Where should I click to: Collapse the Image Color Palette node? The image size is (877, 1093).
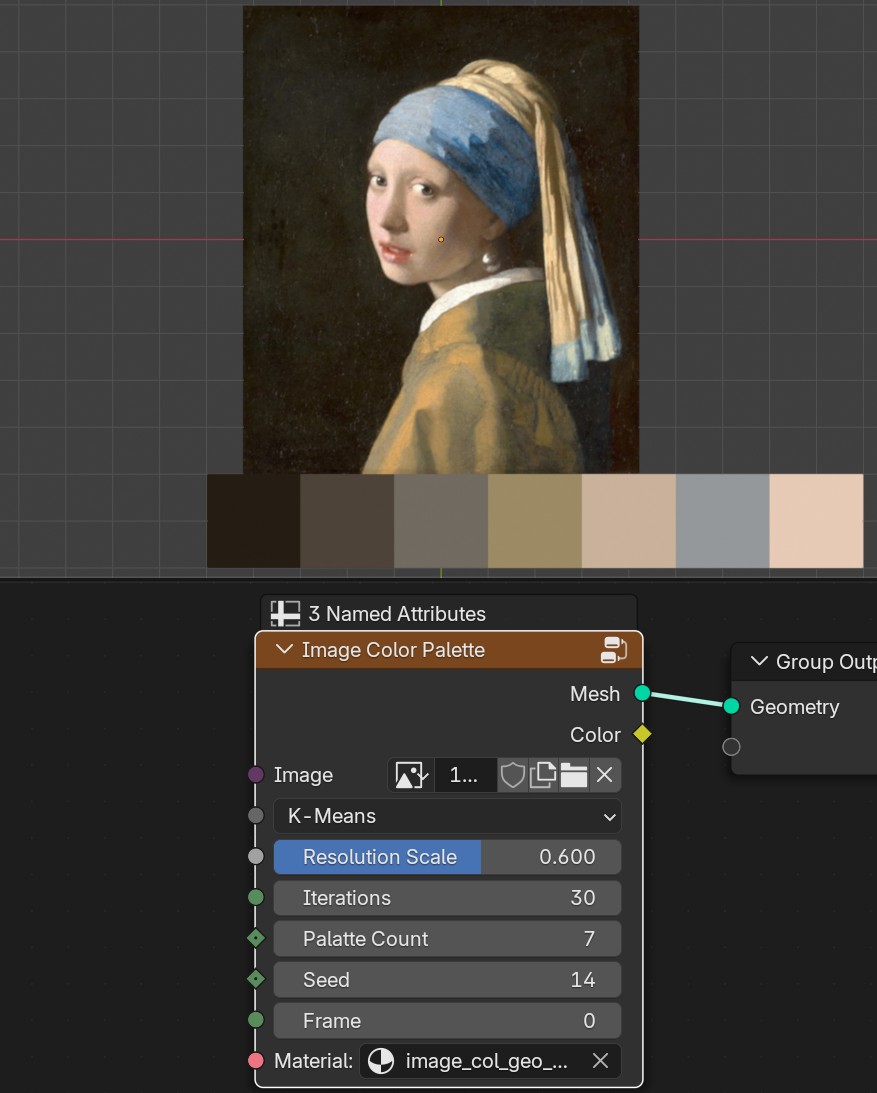click(x=284, y=649)
